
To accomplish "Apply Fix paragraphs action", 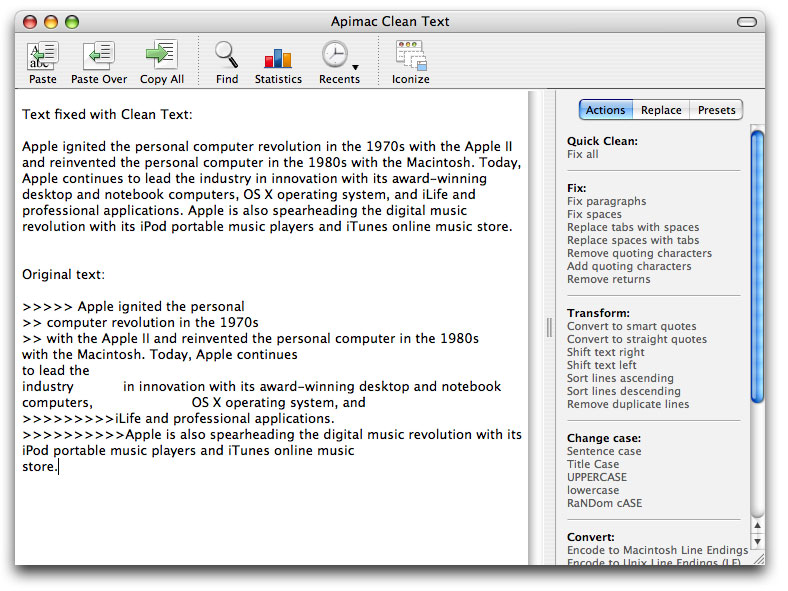I will (607, 202).
